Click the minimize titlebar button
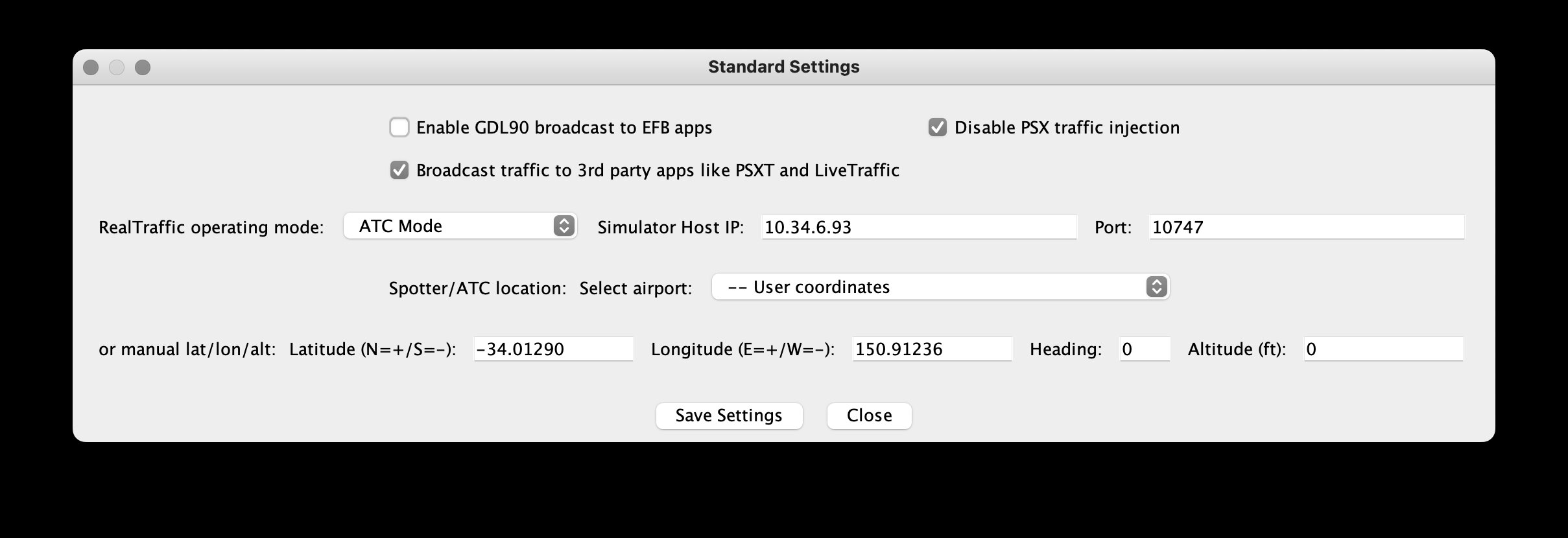The width and height of the screenshot is (1568, 538). [117, 67]
